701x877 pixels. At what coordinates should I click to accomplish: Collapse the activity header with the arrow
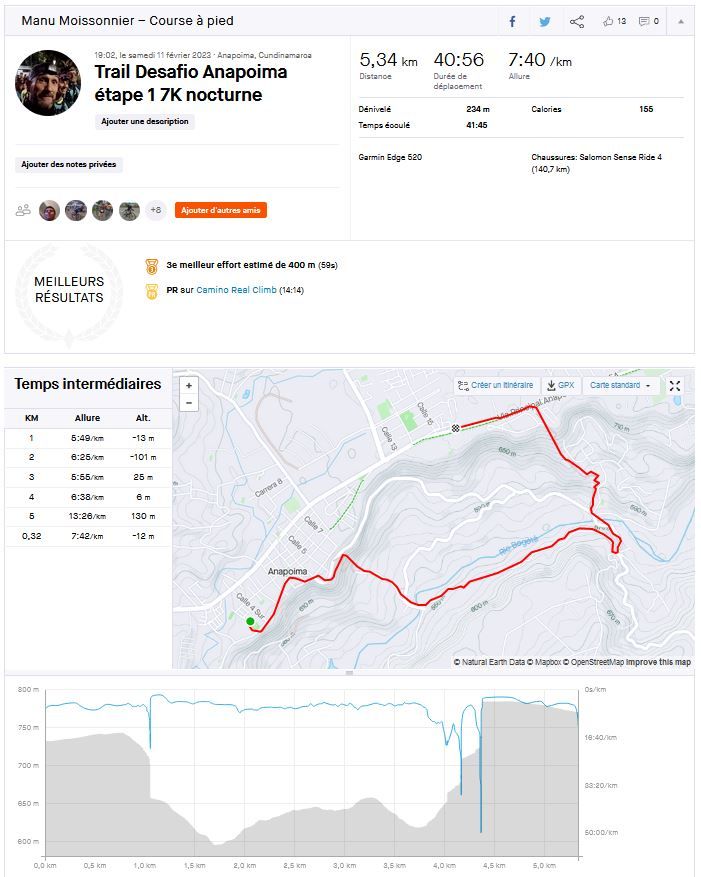[681, 21]
